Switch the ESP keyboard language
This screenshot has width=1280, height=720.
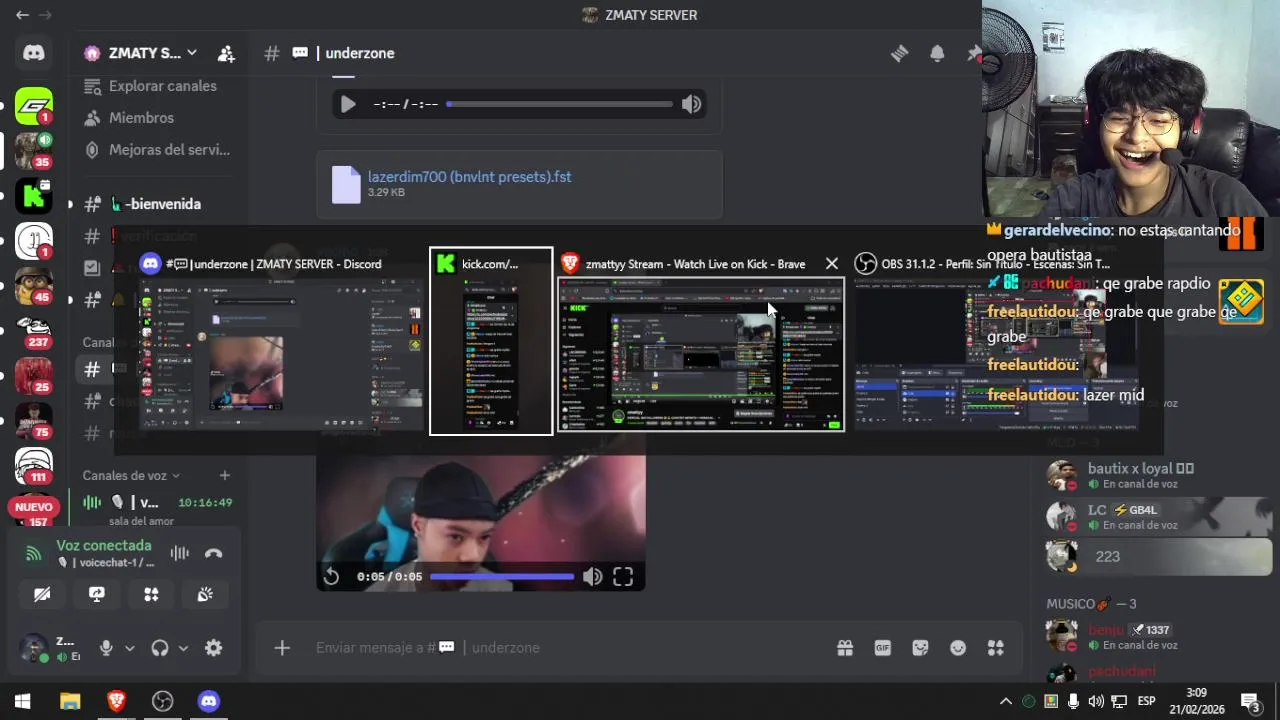1147,701
